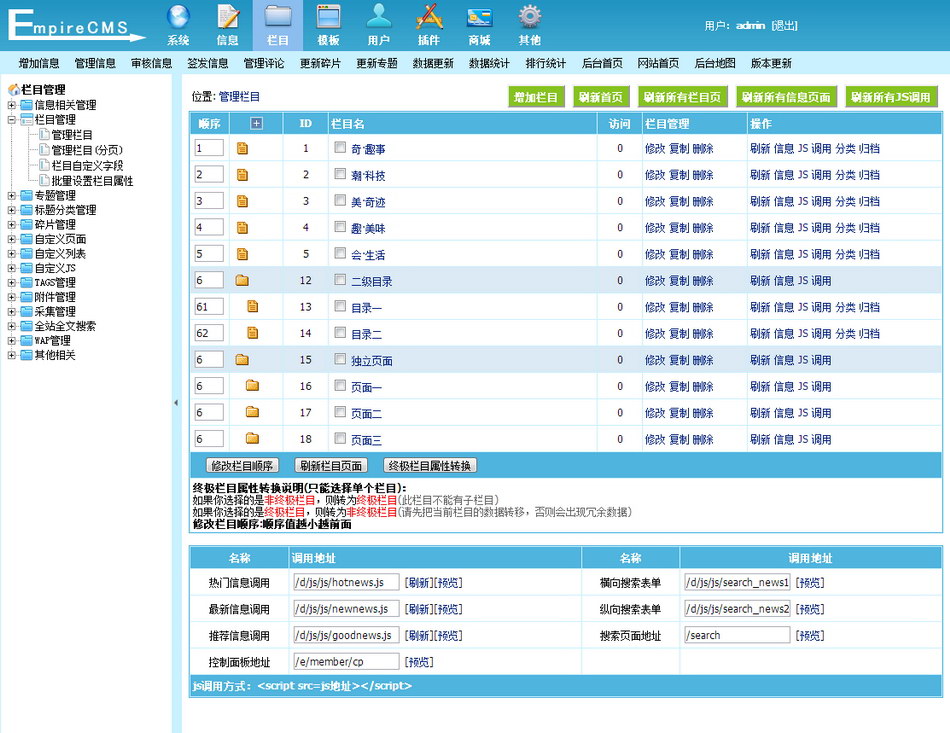Viewport: 950px width, 733px height.
Task: Open the 后台地图 menu item
Action: (715, 63)
